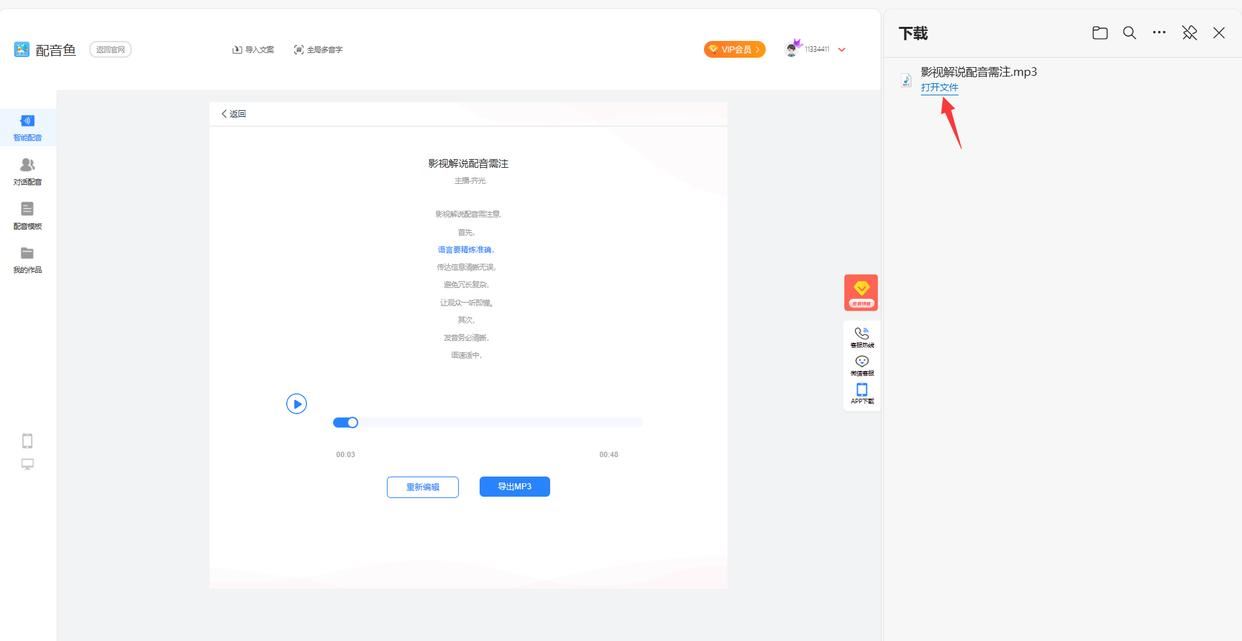Screen dimensions: 1242x641
Task: Search downloads with the magnifier icon
Action: click(1129, 33)
